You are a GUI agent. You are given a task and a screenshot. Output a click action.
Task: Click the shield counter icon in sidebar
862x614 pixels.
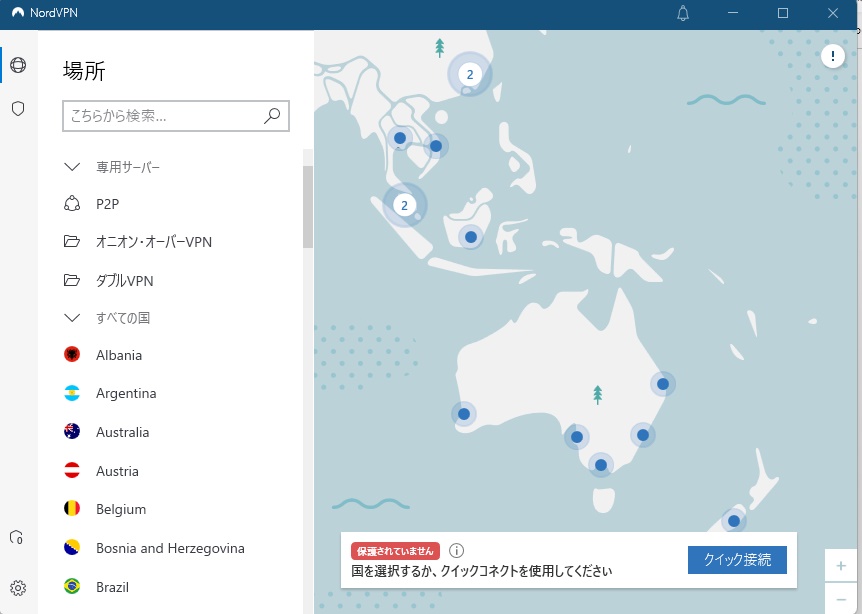click(16, 537)
